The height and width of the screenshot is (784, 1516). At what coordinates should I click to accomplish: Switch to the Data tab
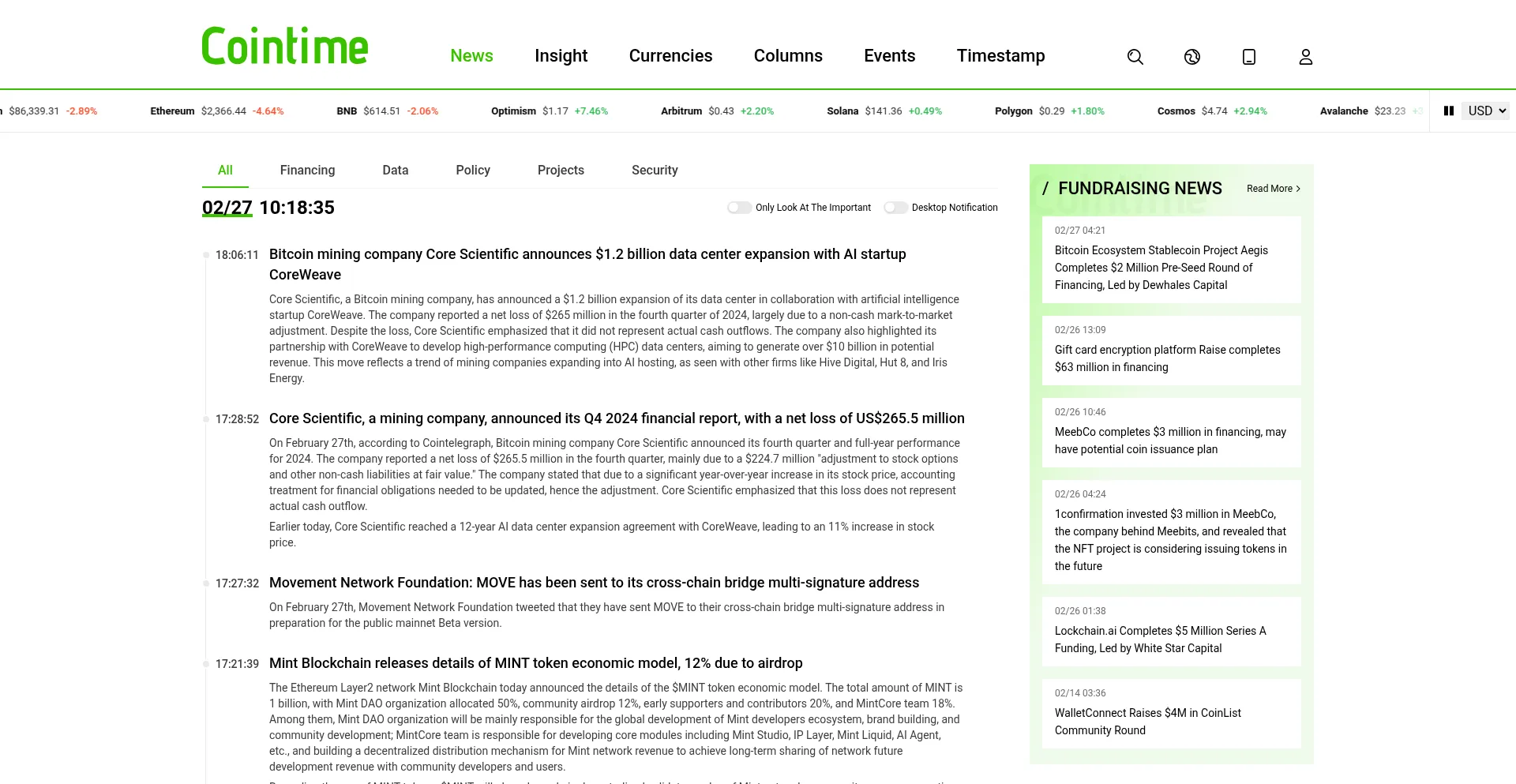coord(396,171)
